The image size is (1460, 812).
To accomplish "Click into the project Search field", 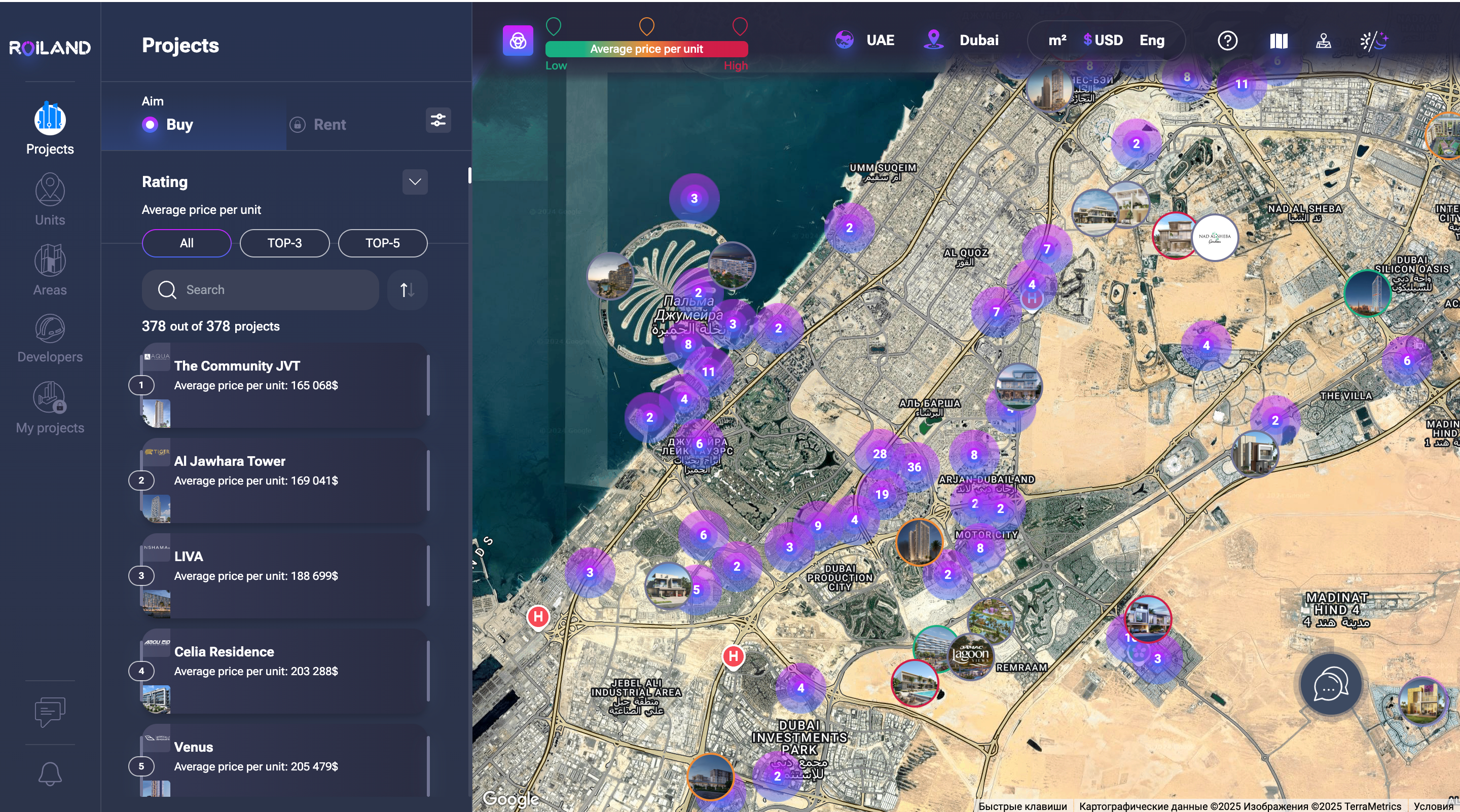I will tap(260, 289).
